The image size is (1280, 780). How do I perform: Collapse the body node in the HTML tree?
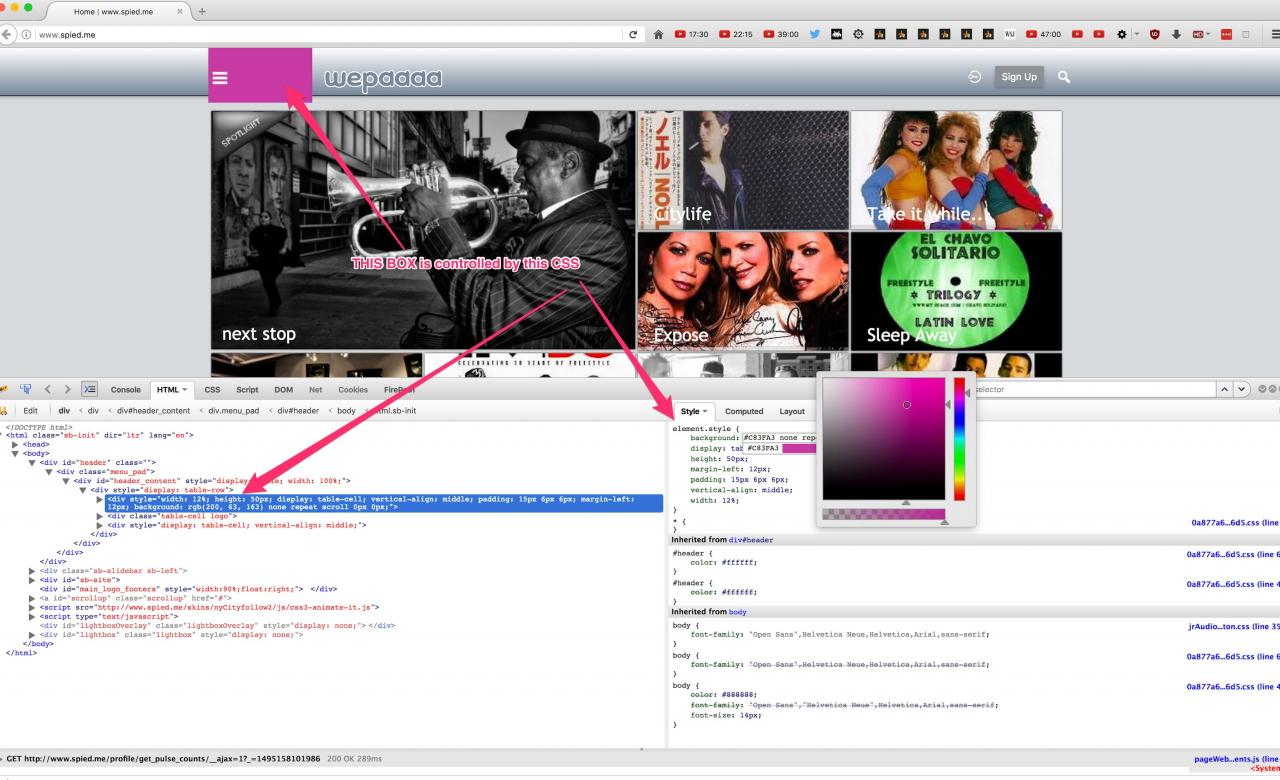[x=15, y=453]
